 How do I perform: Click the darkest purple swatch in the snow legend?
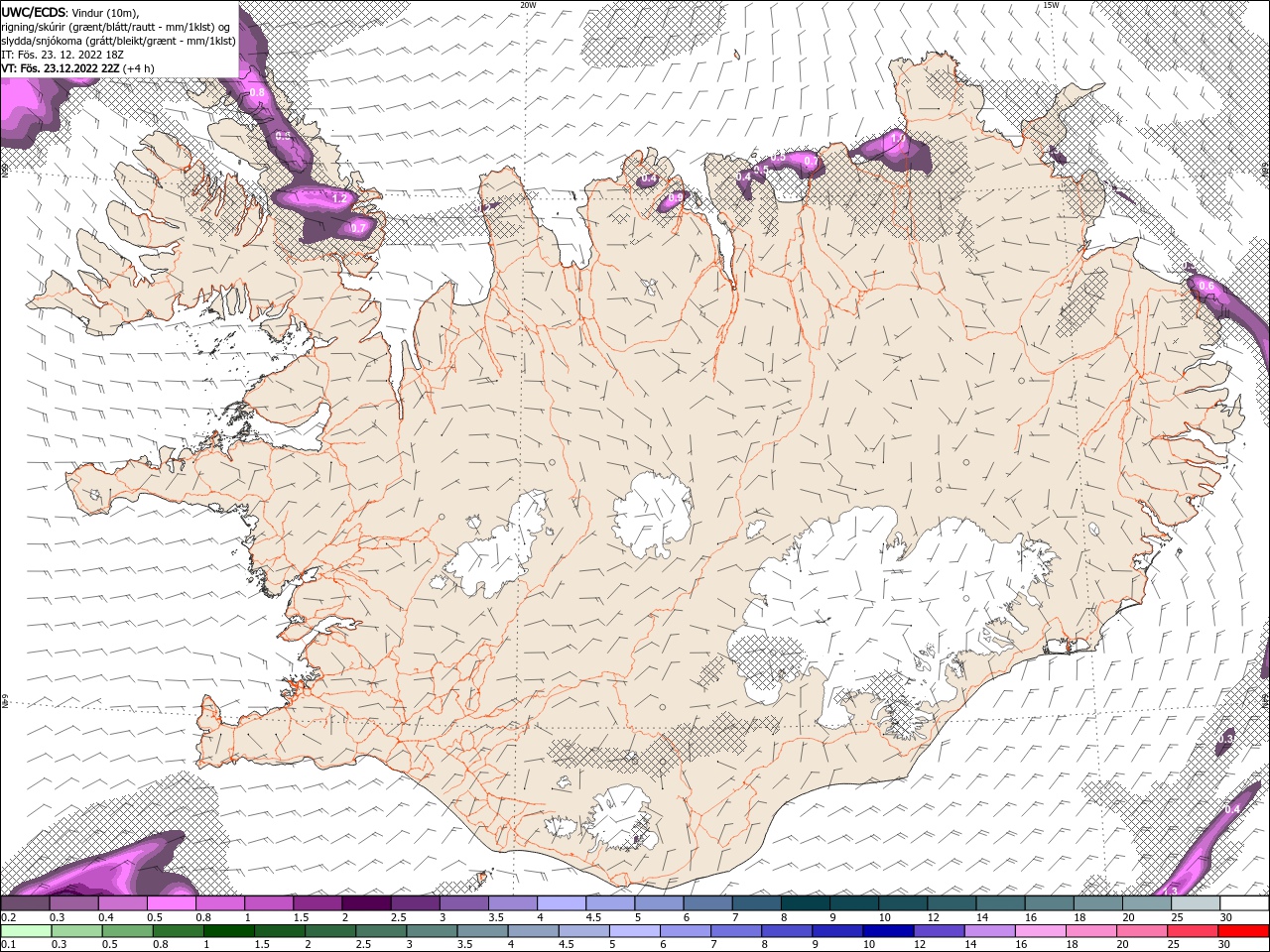pyautogui.click(x=366, y=903)
